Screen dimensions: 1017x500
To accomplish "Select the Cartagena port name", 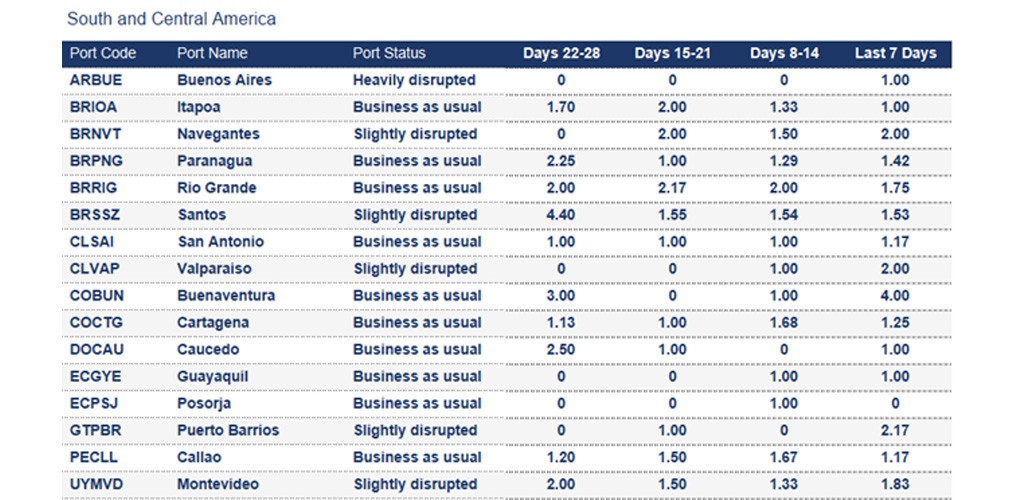I will (212, 323).
